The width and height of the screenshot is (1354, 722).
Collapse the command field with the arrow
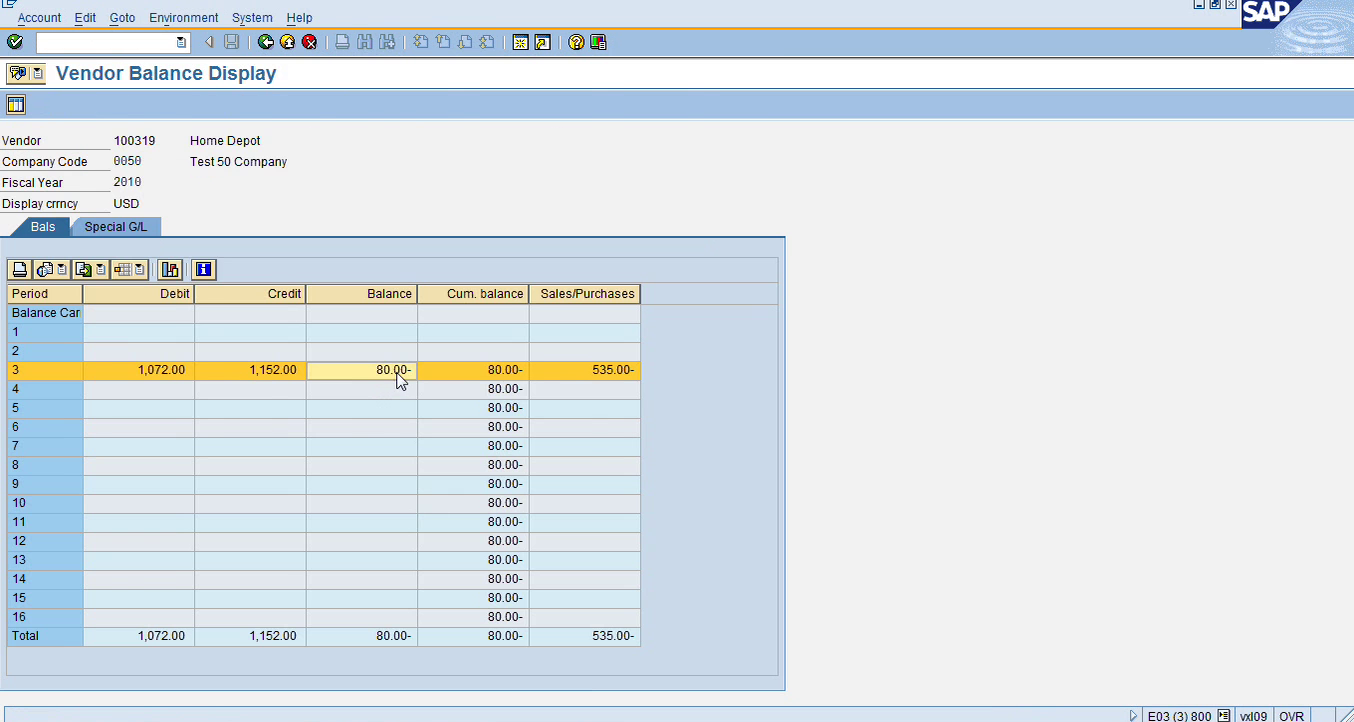coord(209,42)
